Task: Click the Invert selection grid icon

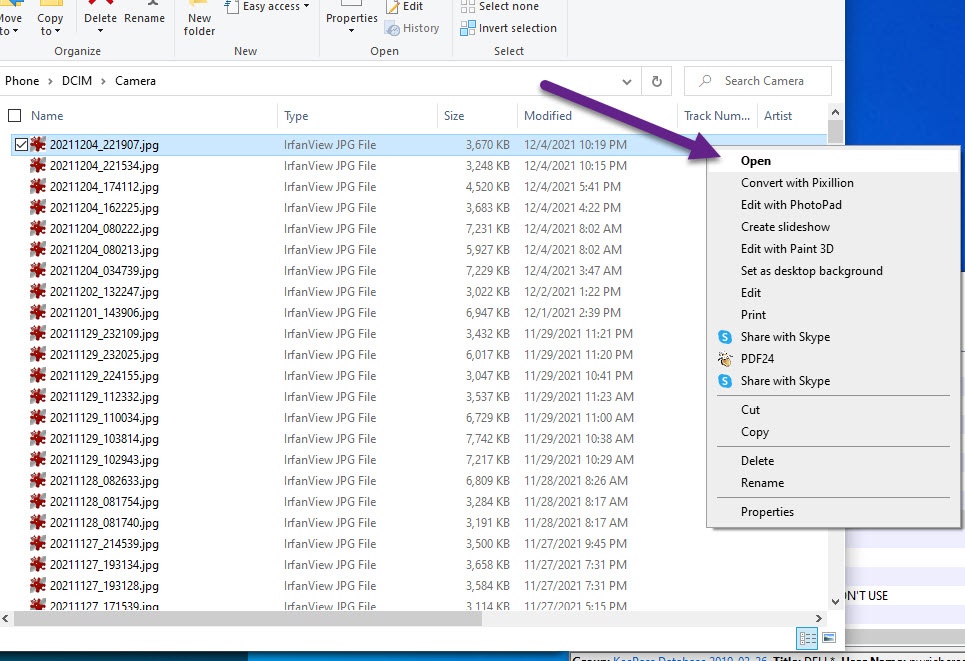Action: pyautogui.click(x=468, y=28)
